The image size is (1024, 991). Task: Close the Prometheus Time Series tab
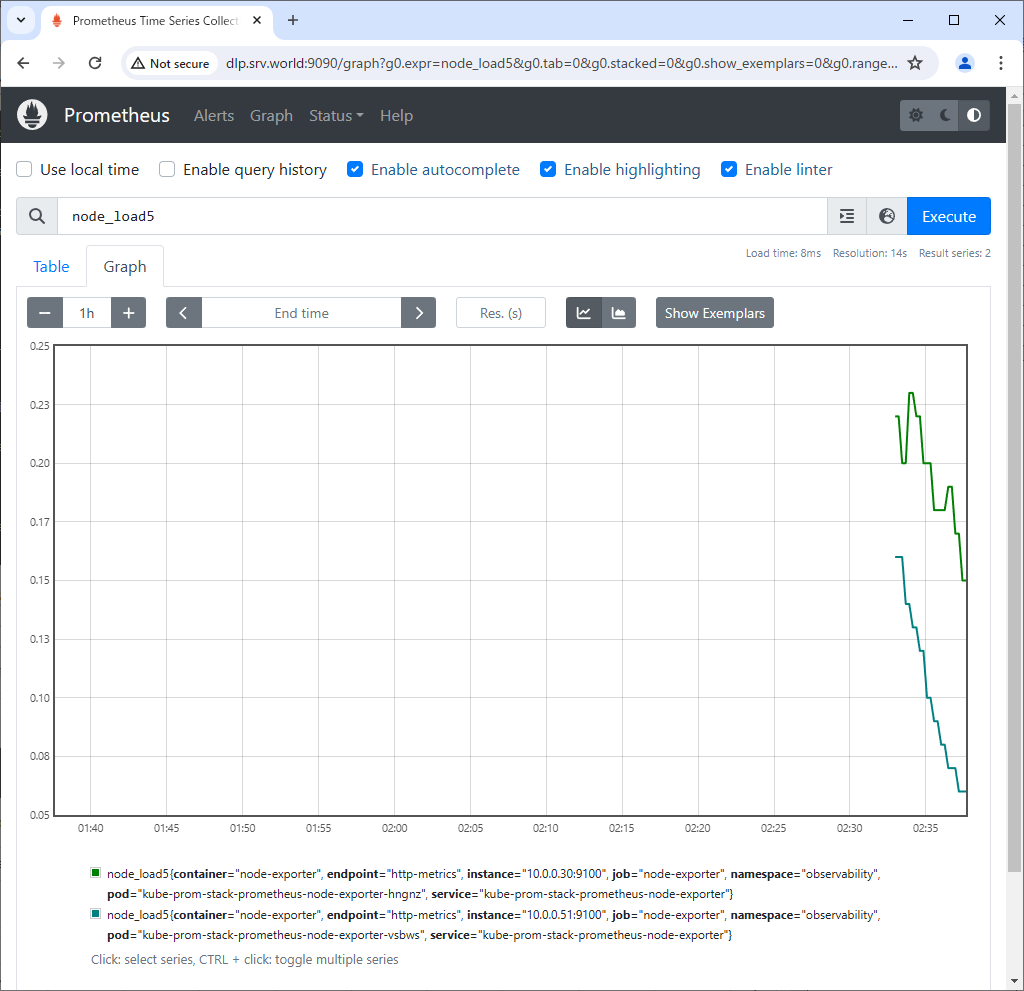pyautogui.click(x=257, y=20)
